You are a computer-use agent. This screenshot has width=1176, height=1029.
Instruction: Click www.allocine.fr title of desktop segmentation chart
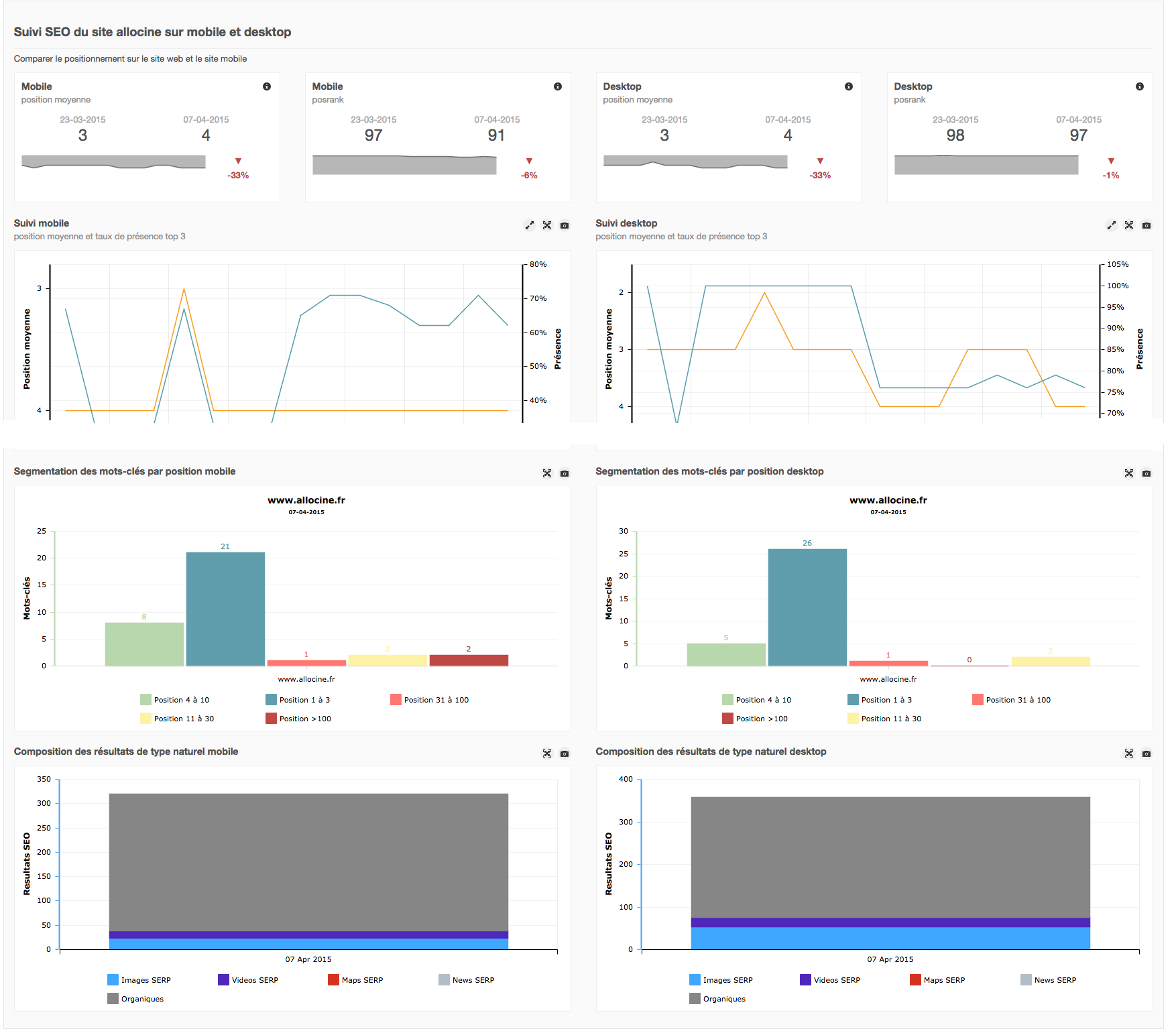pos(888,500)
